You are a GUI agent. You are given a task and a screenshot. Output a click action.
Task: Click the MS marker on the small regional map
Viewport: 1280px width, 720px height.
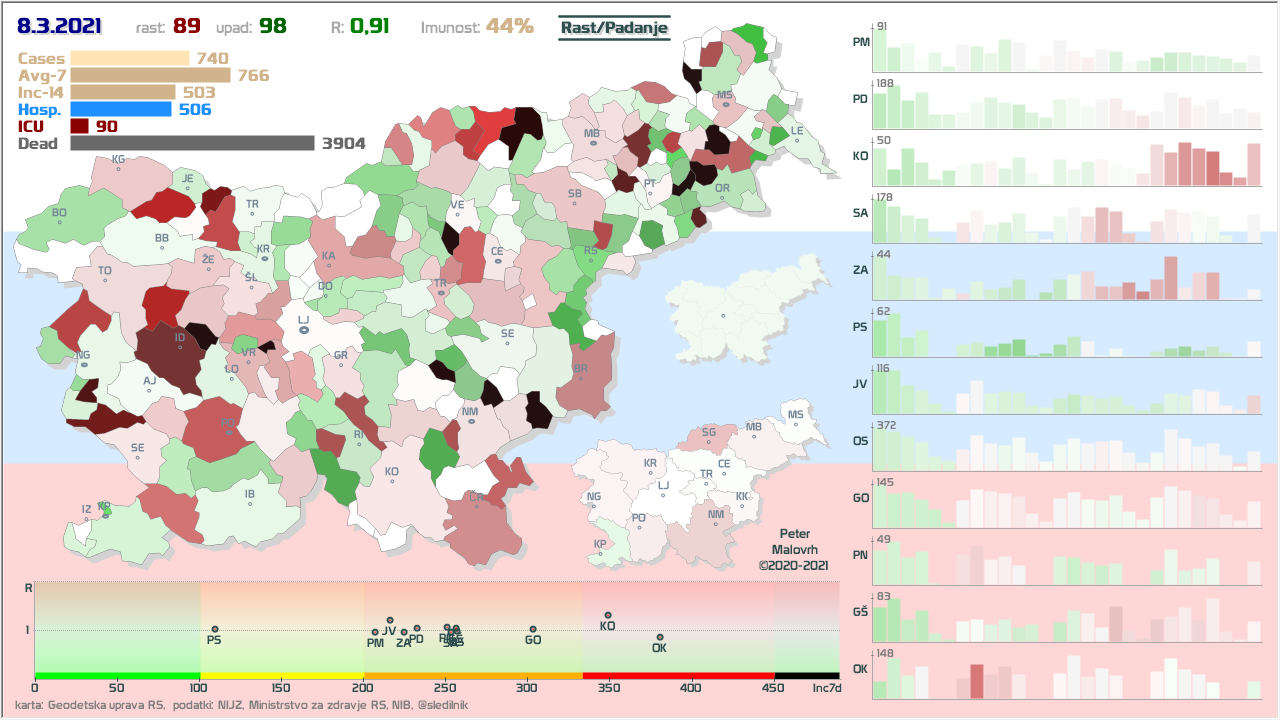coord(796,423)
